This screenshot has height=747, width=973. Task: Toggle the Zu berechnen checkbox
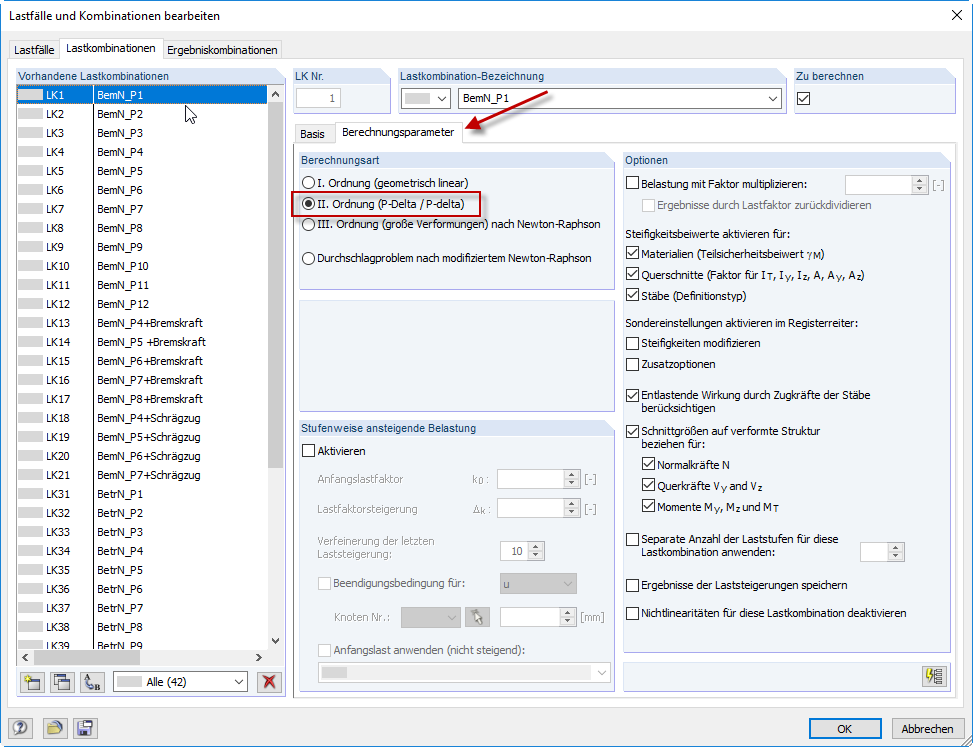point(804,98)
